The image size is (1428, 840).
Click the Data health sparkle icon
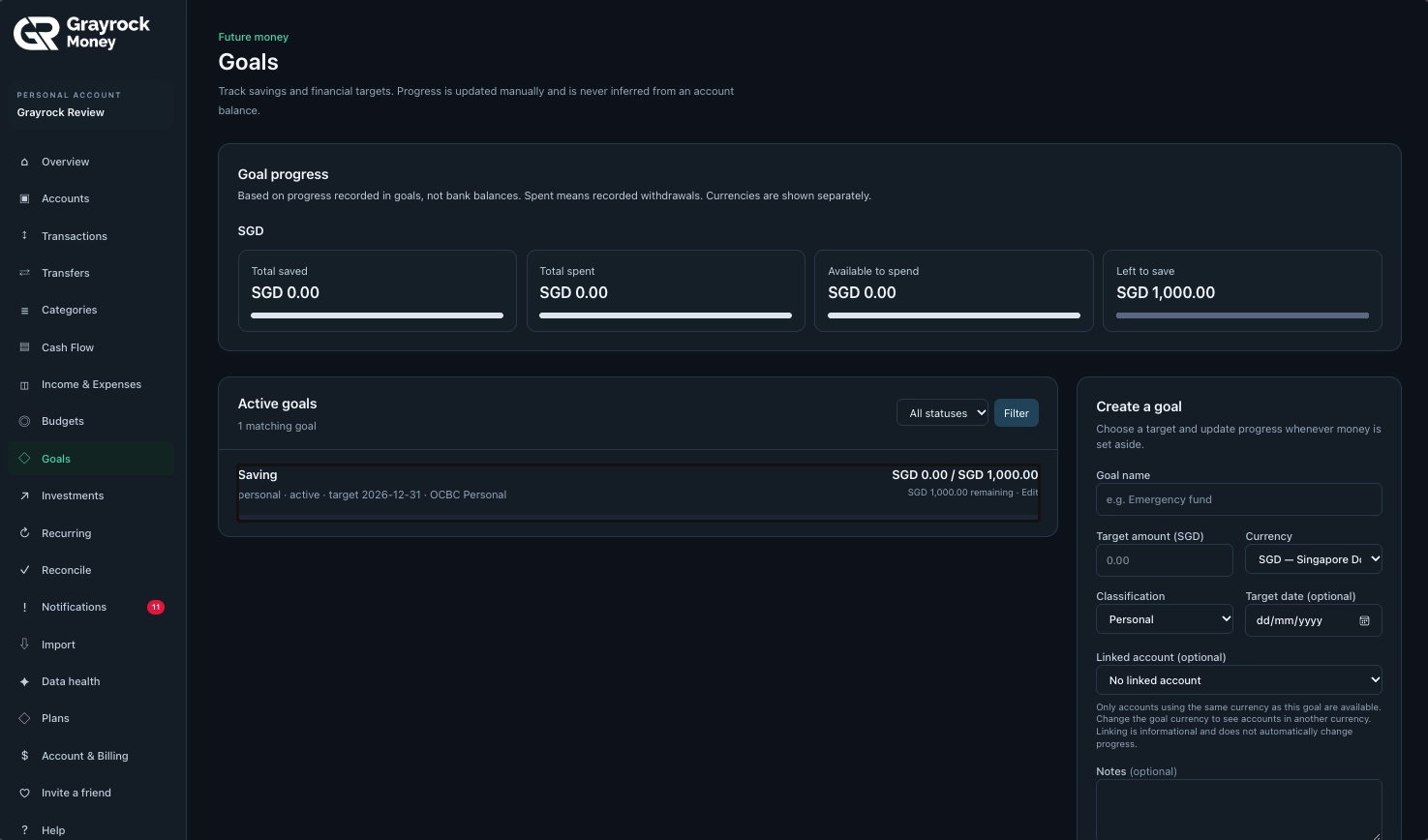pyautogui.click(x=24, y=681)
